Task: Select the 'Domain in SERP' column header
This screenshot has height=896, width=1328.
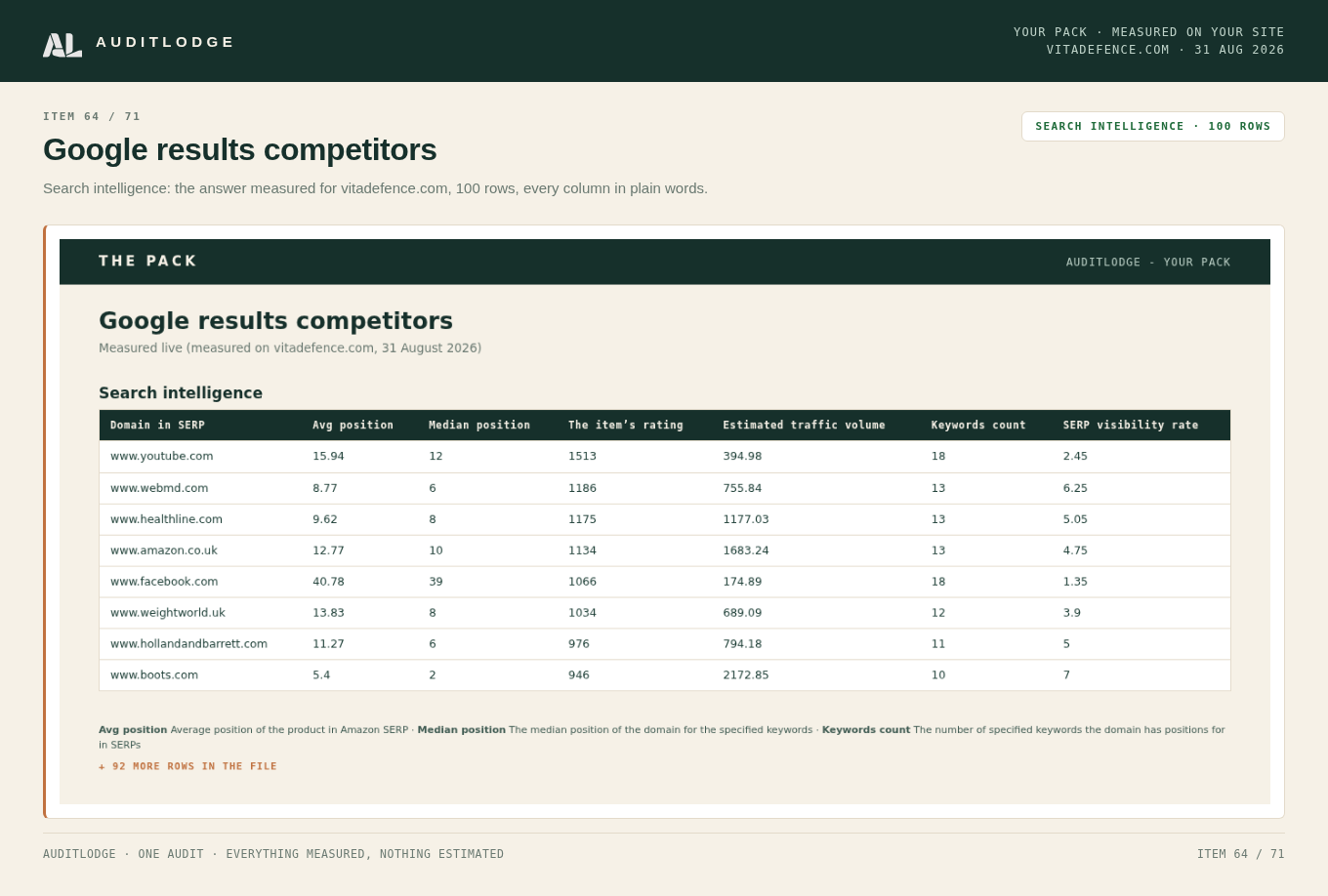Action: coord(157,426)
